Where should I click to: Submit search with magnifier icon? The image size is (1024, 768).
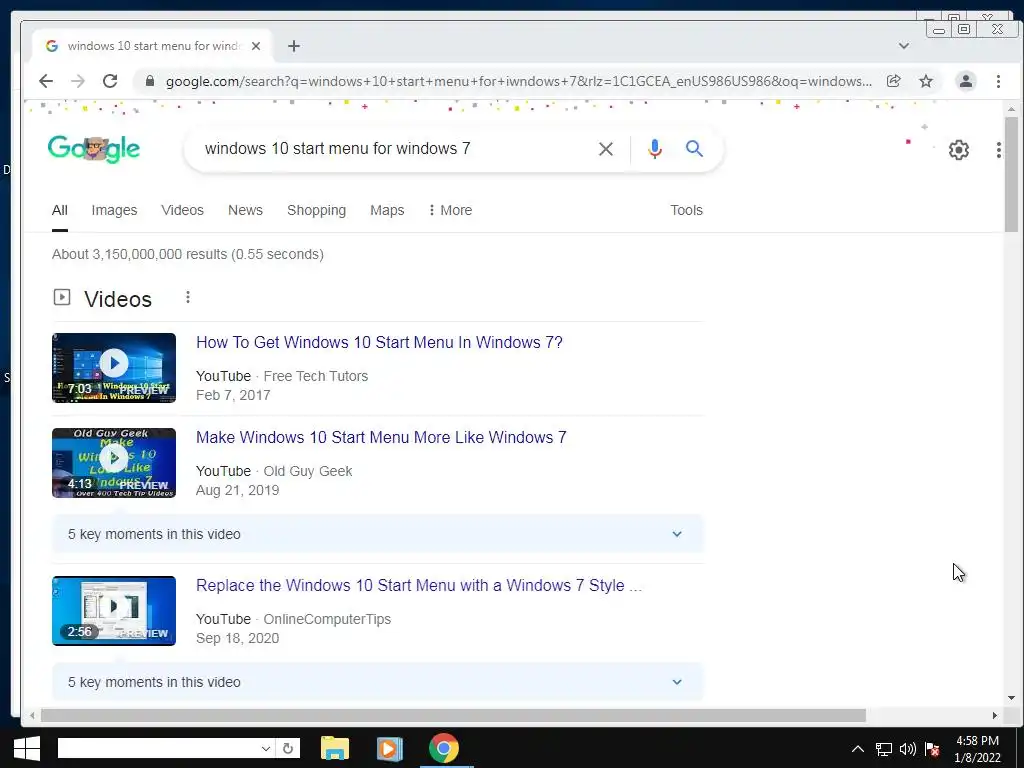[694, 149]
